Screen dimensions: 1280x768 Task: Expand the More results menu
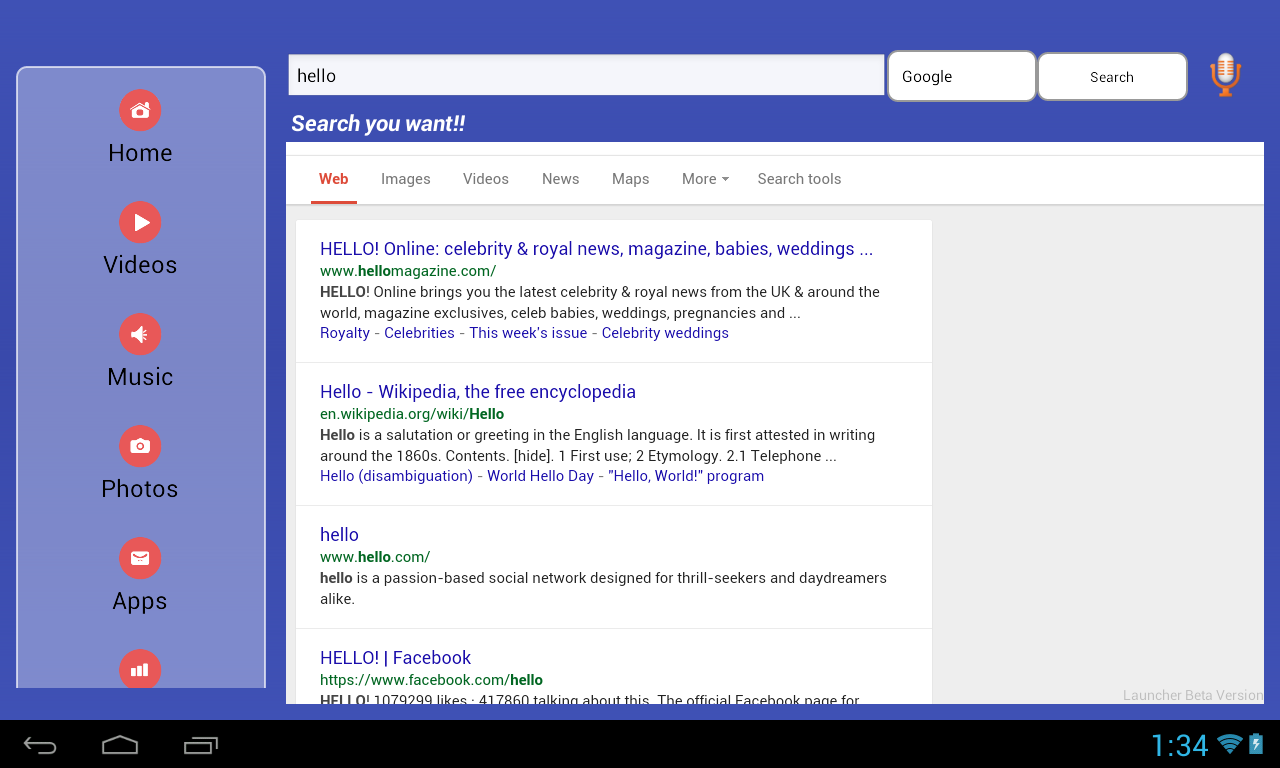[705, 179]
